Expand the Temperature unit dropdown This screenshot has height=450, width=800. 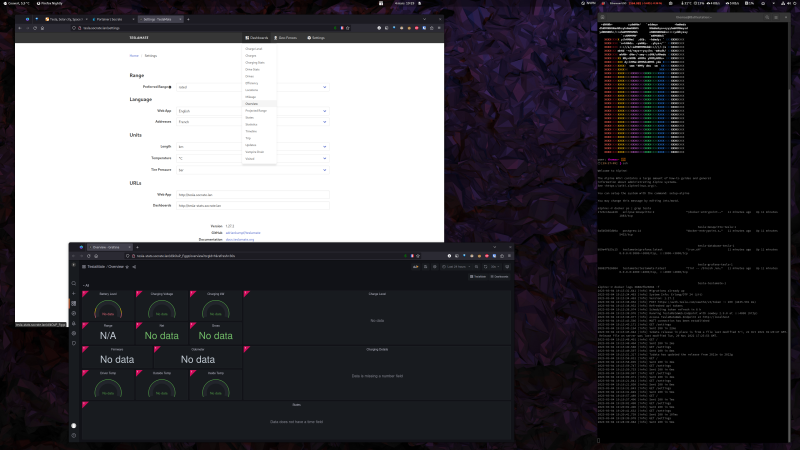point(252,157)
